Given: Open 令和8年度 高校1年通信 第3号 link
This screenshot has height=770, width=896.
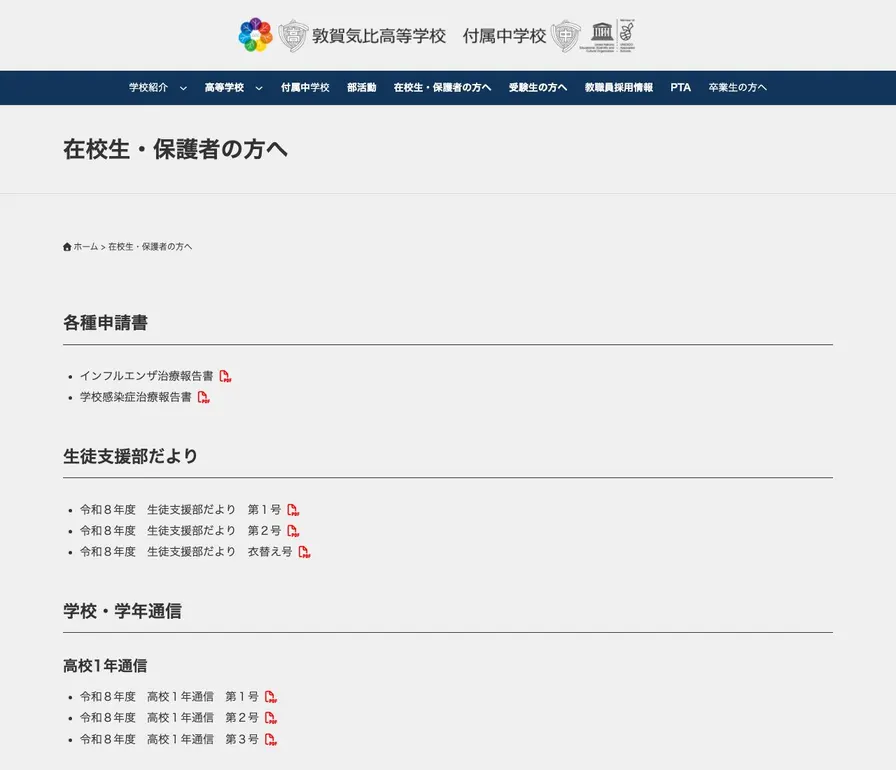Looking at the screenshot, I should pyautogui.click(x=169, y=740).
